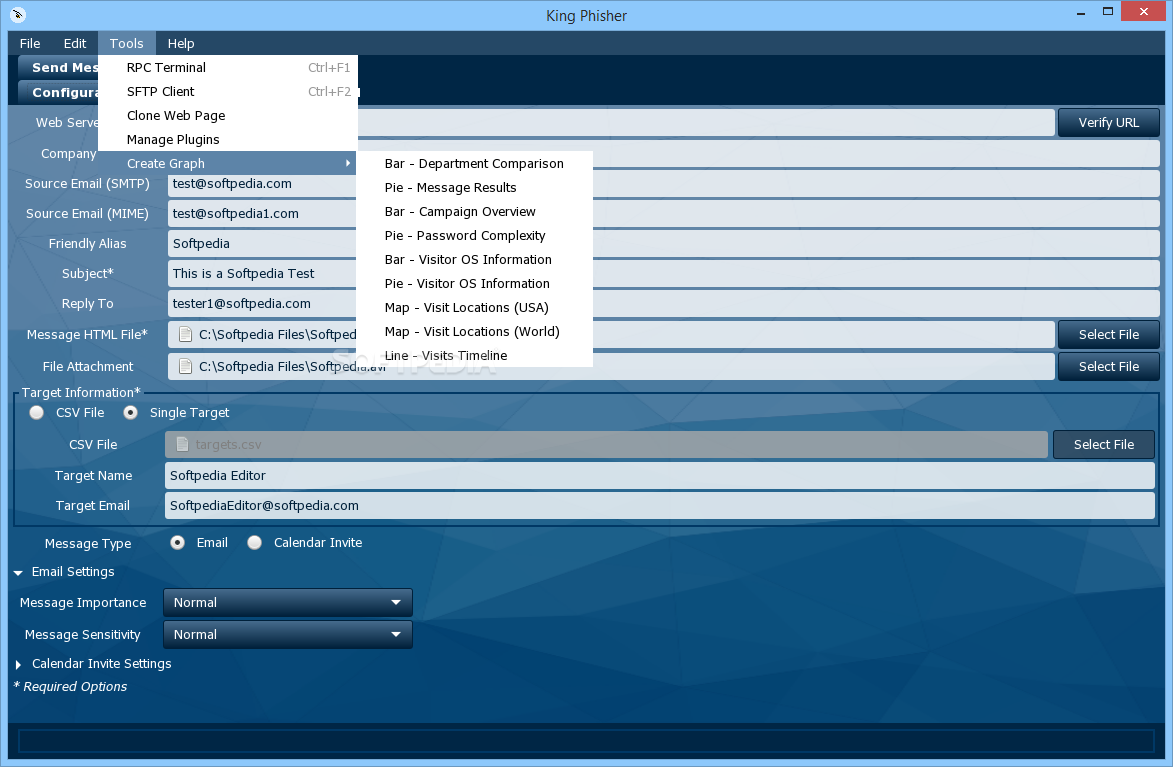This screenshot has height=767, width=1173.
Task: Click the Target Email field
Action: (660, 505)
